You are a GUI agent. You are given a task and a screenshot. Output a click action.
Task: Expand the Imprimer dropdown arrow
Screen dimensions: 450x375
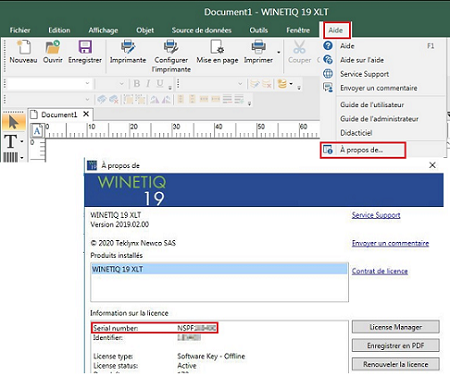coord(279,52)
